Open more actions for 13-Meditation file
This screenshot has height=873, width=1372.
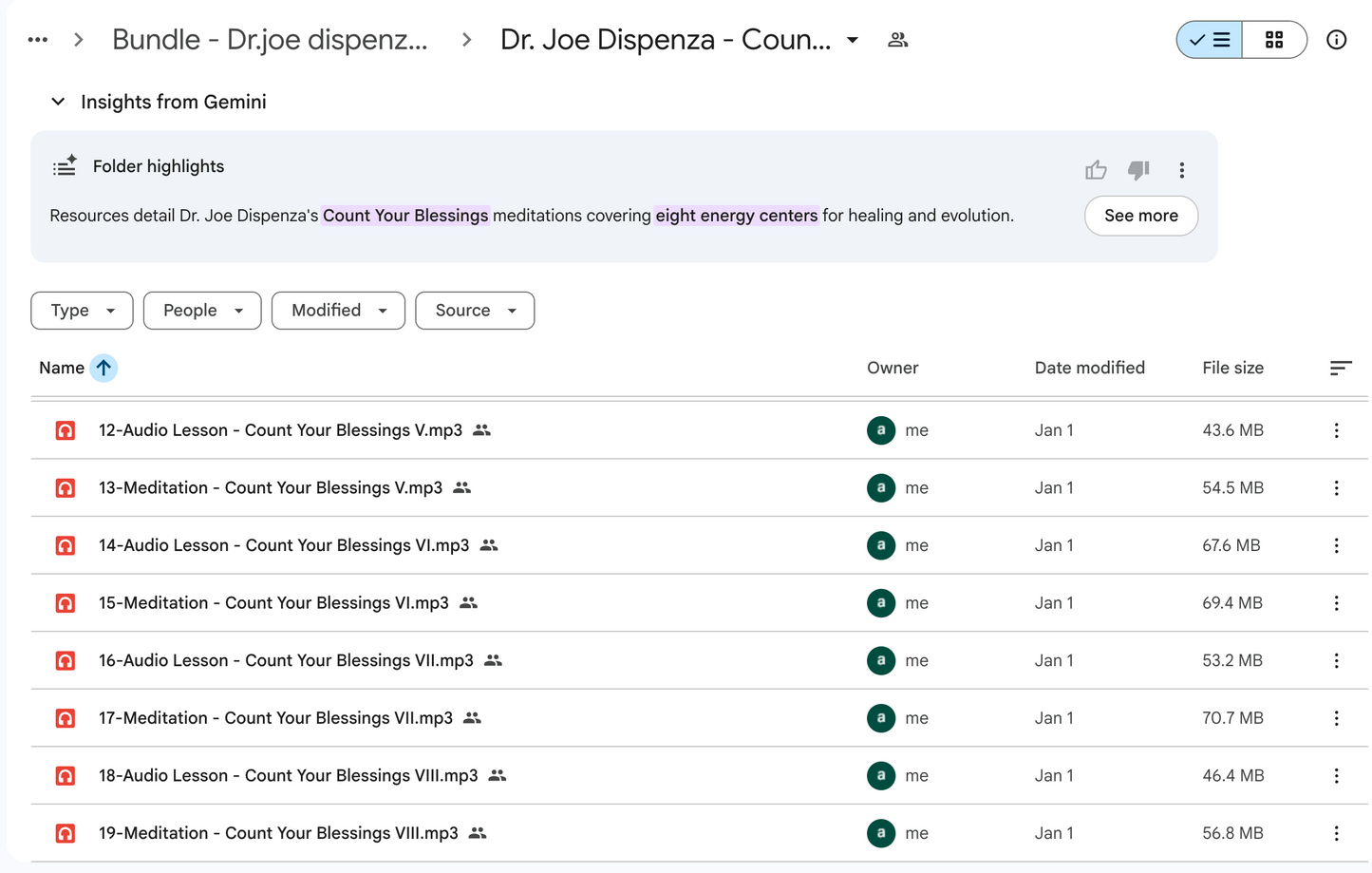coord(1336,488)
